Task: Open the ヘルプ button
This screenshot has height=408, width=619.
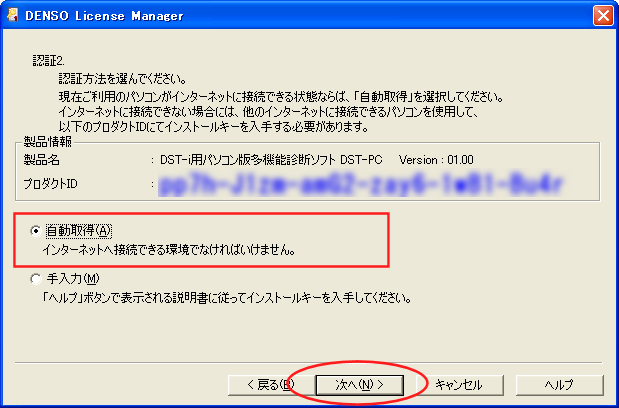Action: 559,385
